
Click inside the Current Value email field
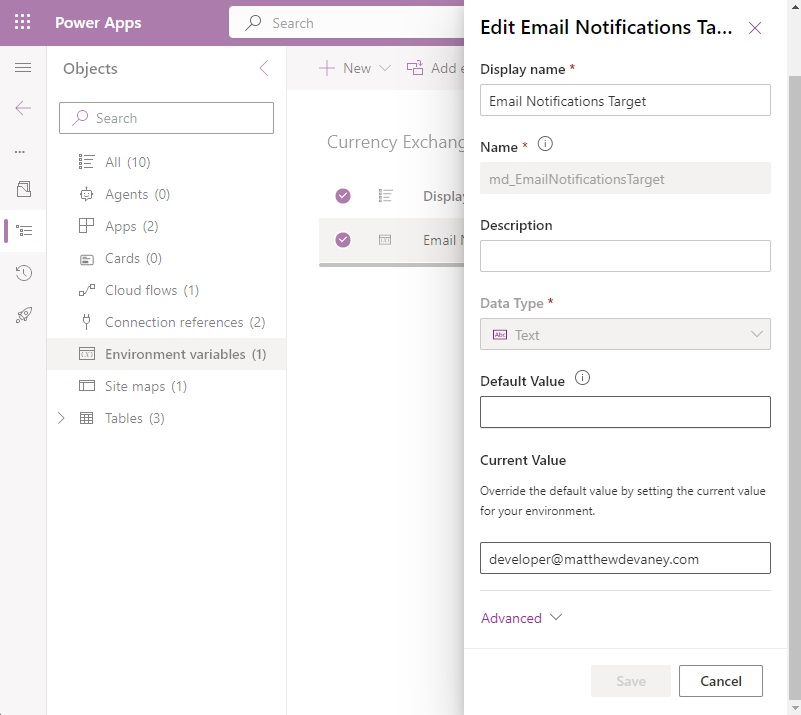(625, 558)
